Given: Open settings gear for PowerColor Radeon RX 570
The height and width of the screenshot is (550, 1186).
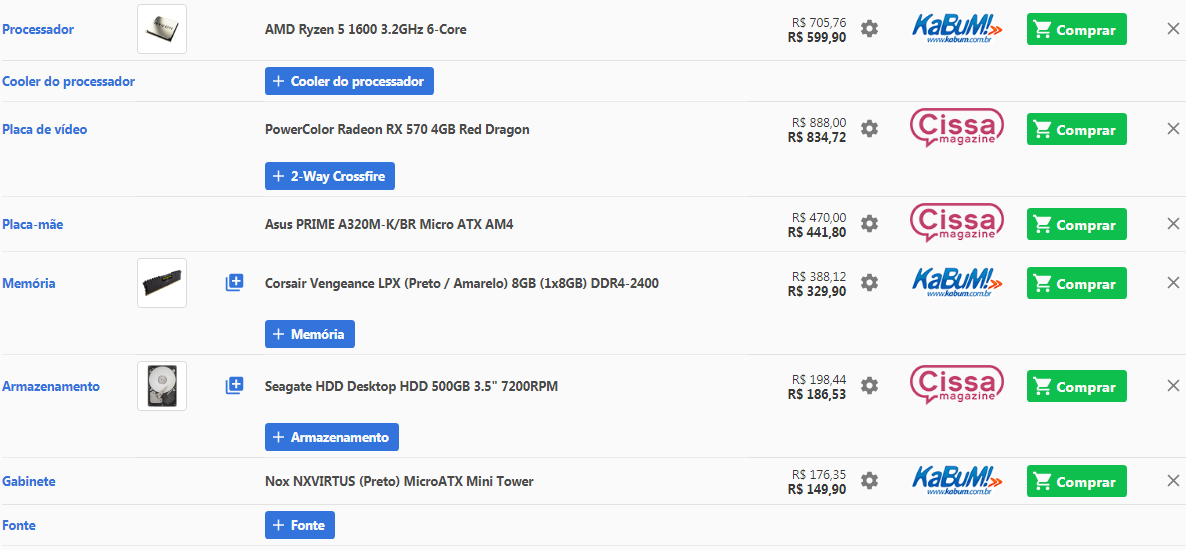Looking at the screenshot, I should pos(870,129).
